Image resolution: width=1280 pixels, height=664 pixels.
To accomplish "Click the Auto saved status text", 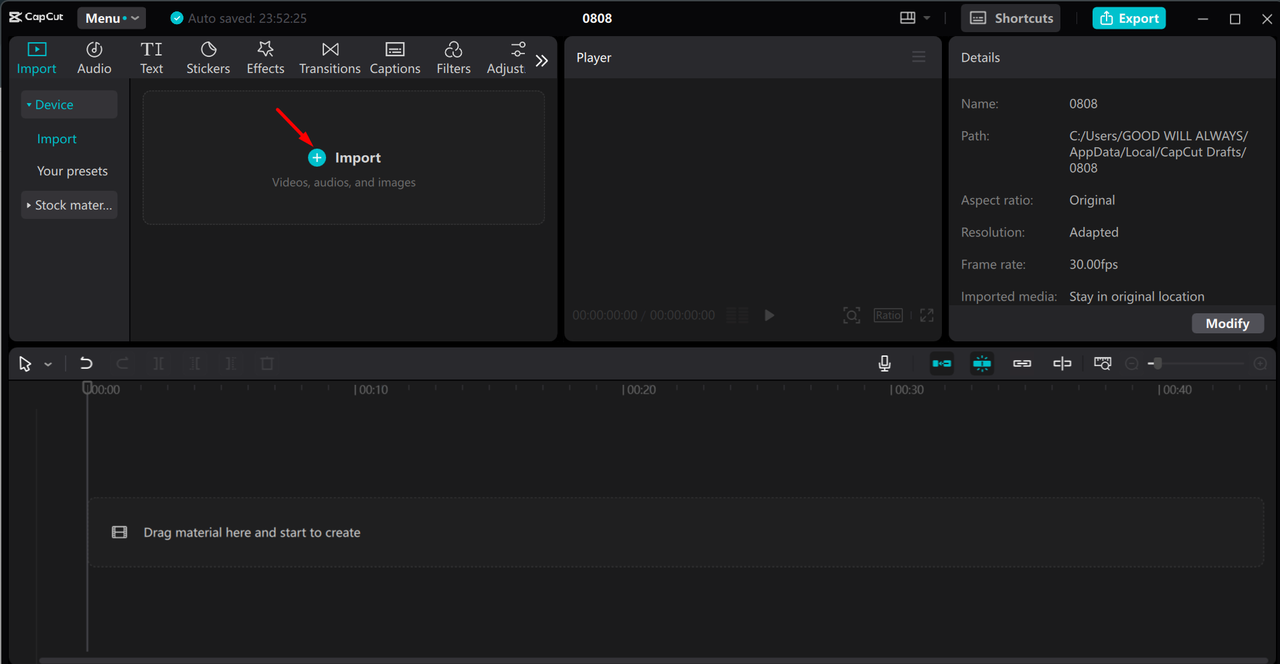I will [247, 18].
